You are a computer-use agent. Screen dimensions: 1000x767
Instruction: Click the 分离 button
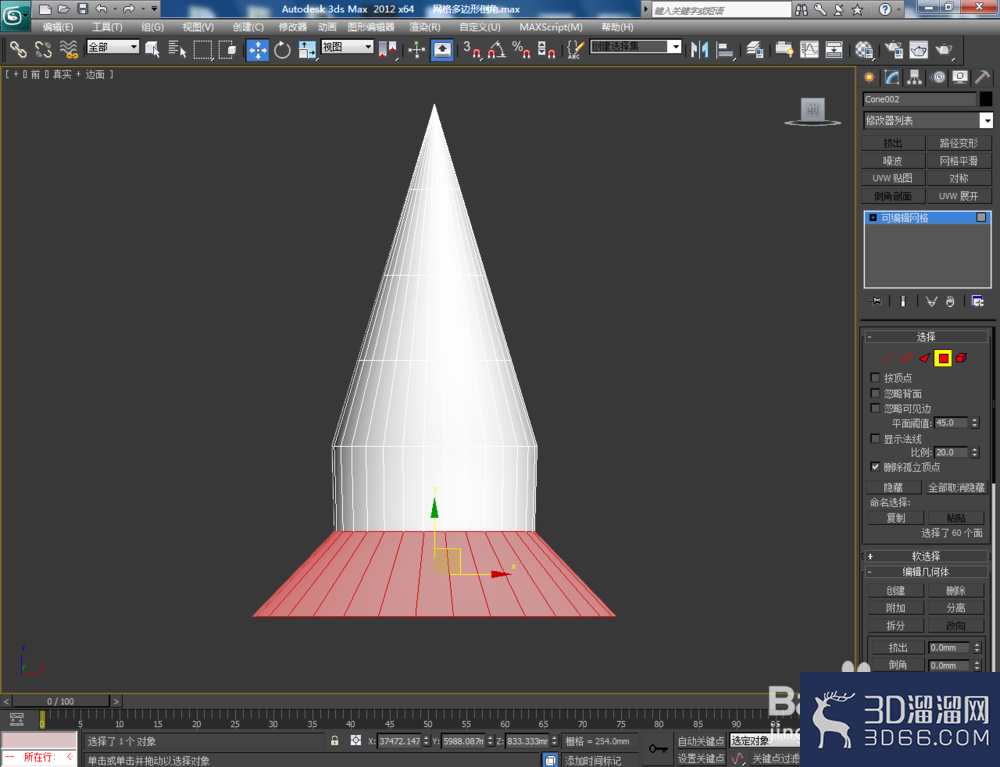(x=955, y=608)
